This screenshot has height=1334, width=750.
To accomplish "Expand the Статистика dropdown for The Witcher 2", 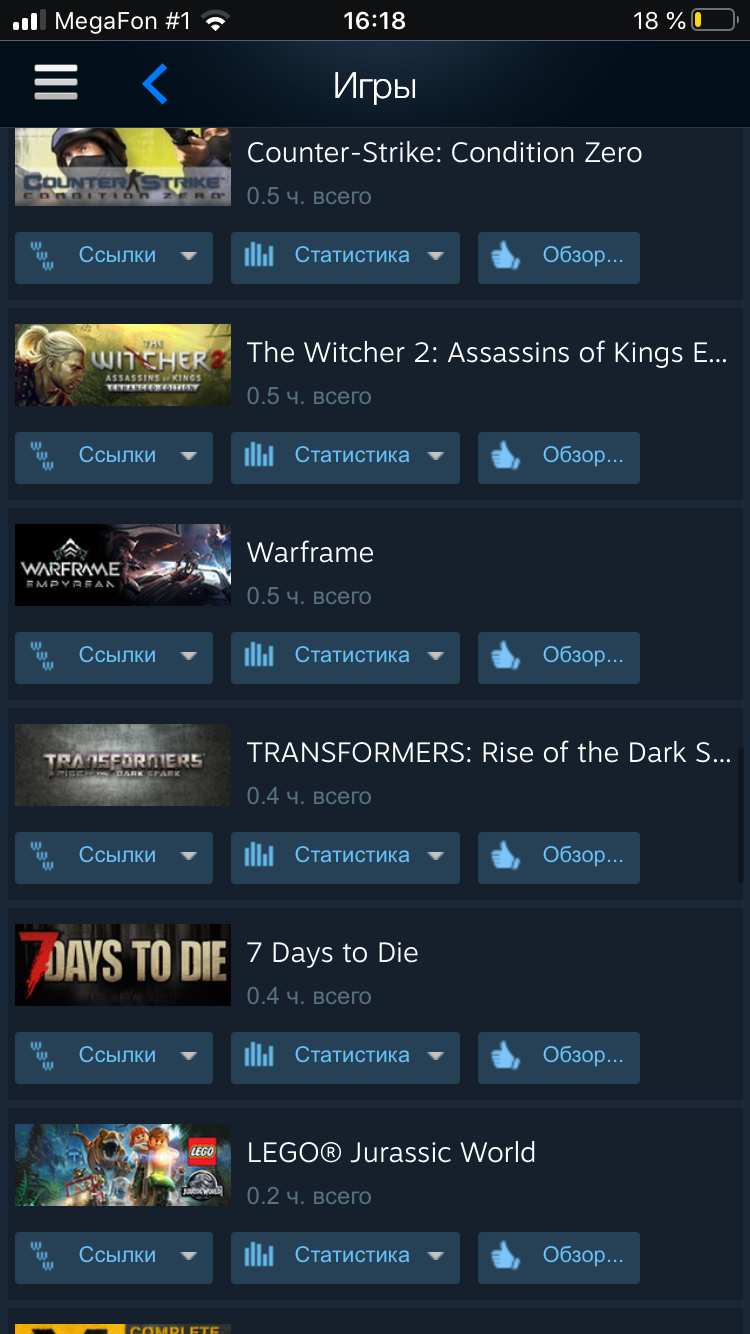I will pos(435,456).
